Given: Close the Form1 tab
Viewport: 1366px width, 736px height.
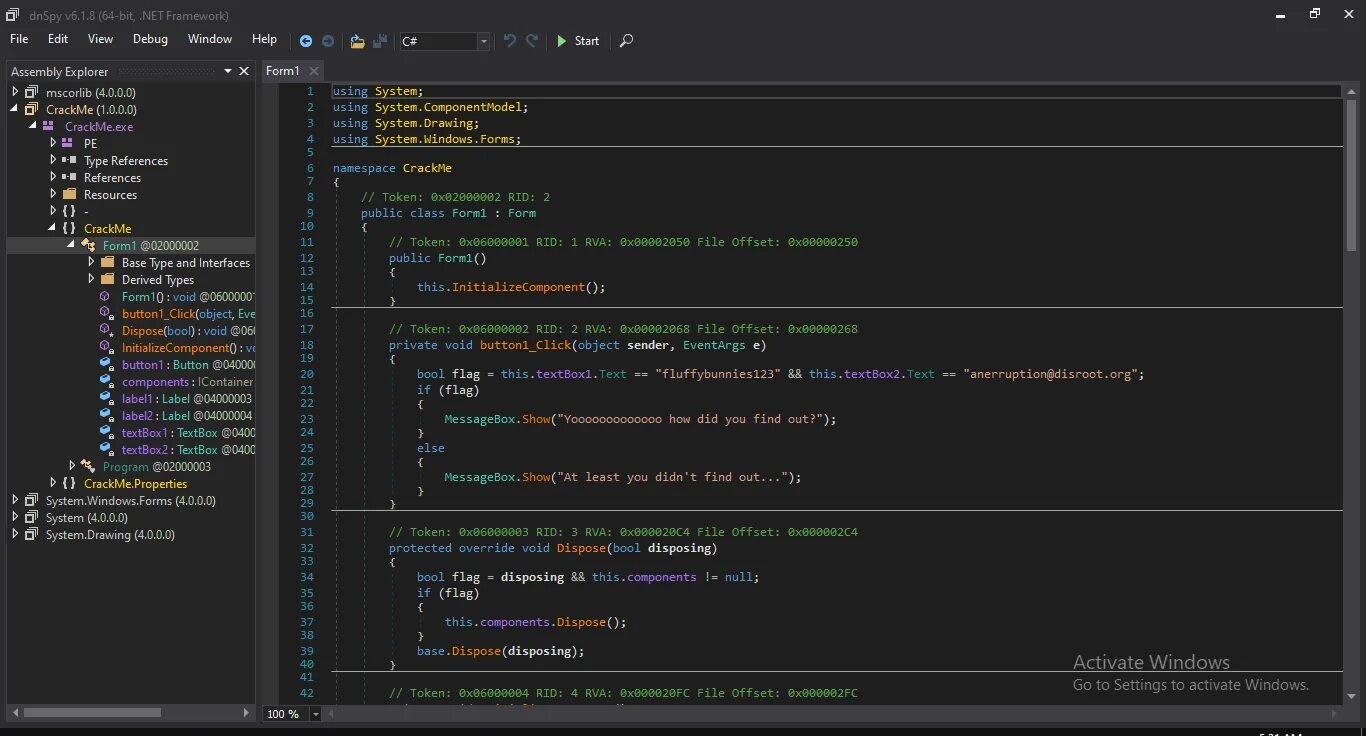Looking at the screenshot, I should click(x=313, y=71).
